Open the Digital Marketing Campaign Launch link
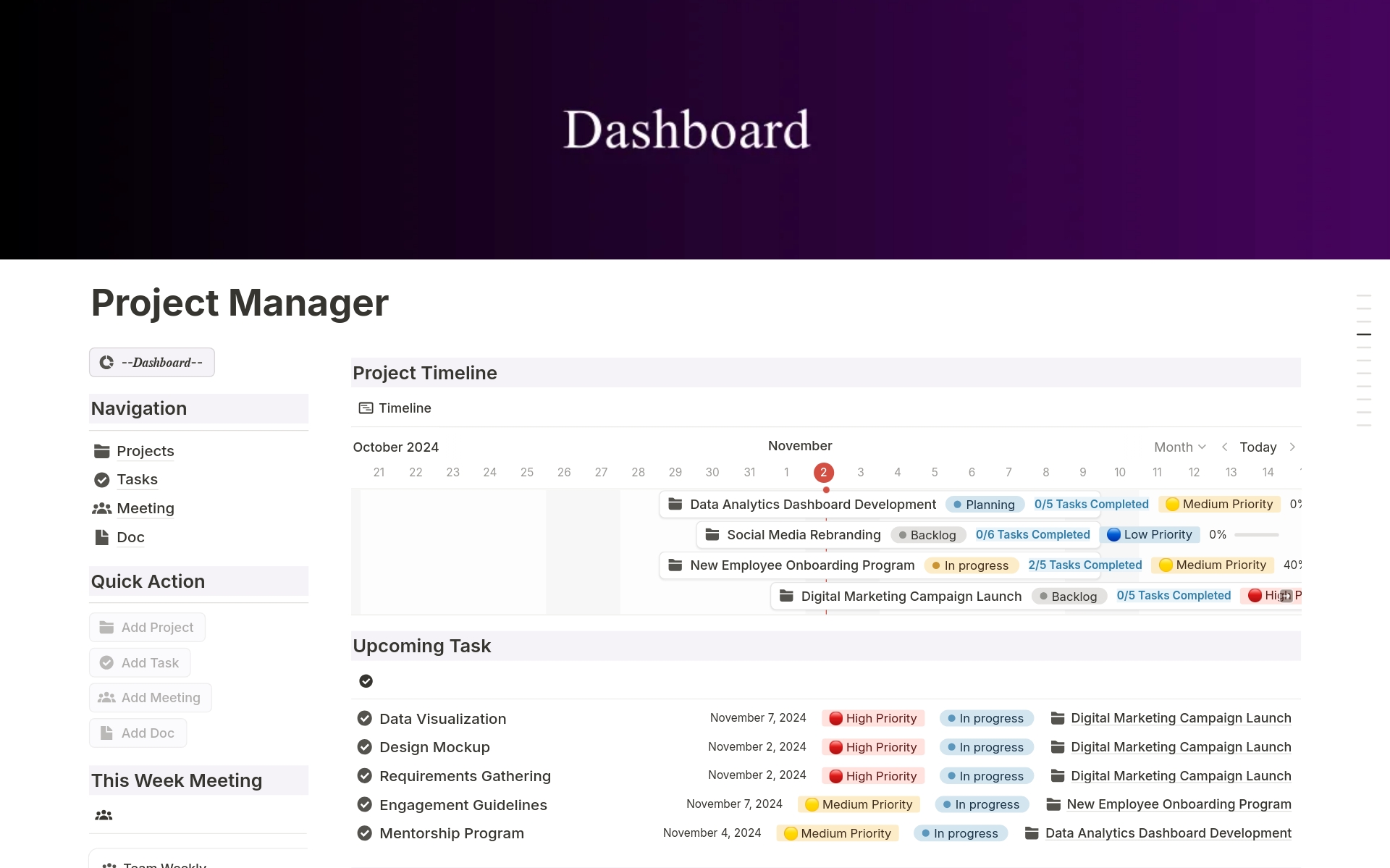The height and width of the screenshot is (868, 1390). pyautogui.click(x=1181, y=718)
